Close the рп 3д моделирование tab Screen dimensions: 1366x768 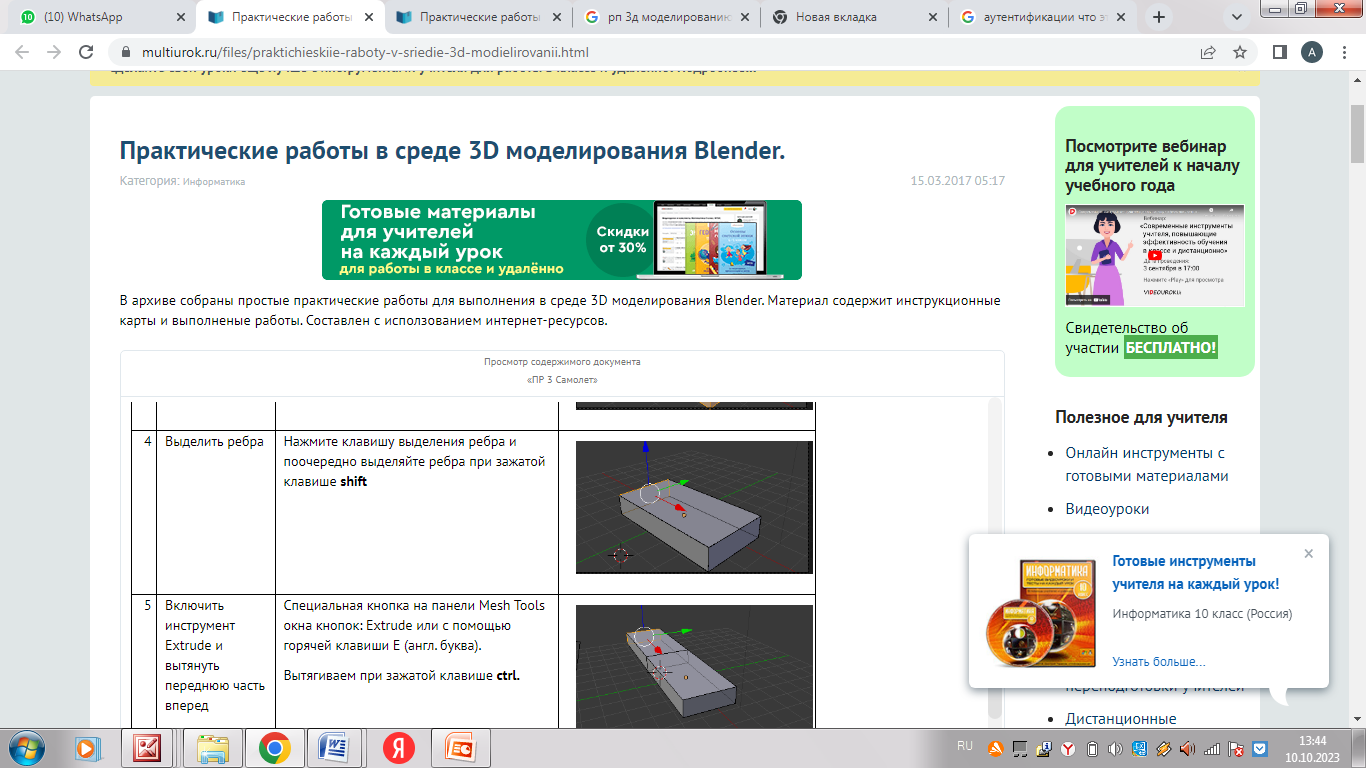745,17
